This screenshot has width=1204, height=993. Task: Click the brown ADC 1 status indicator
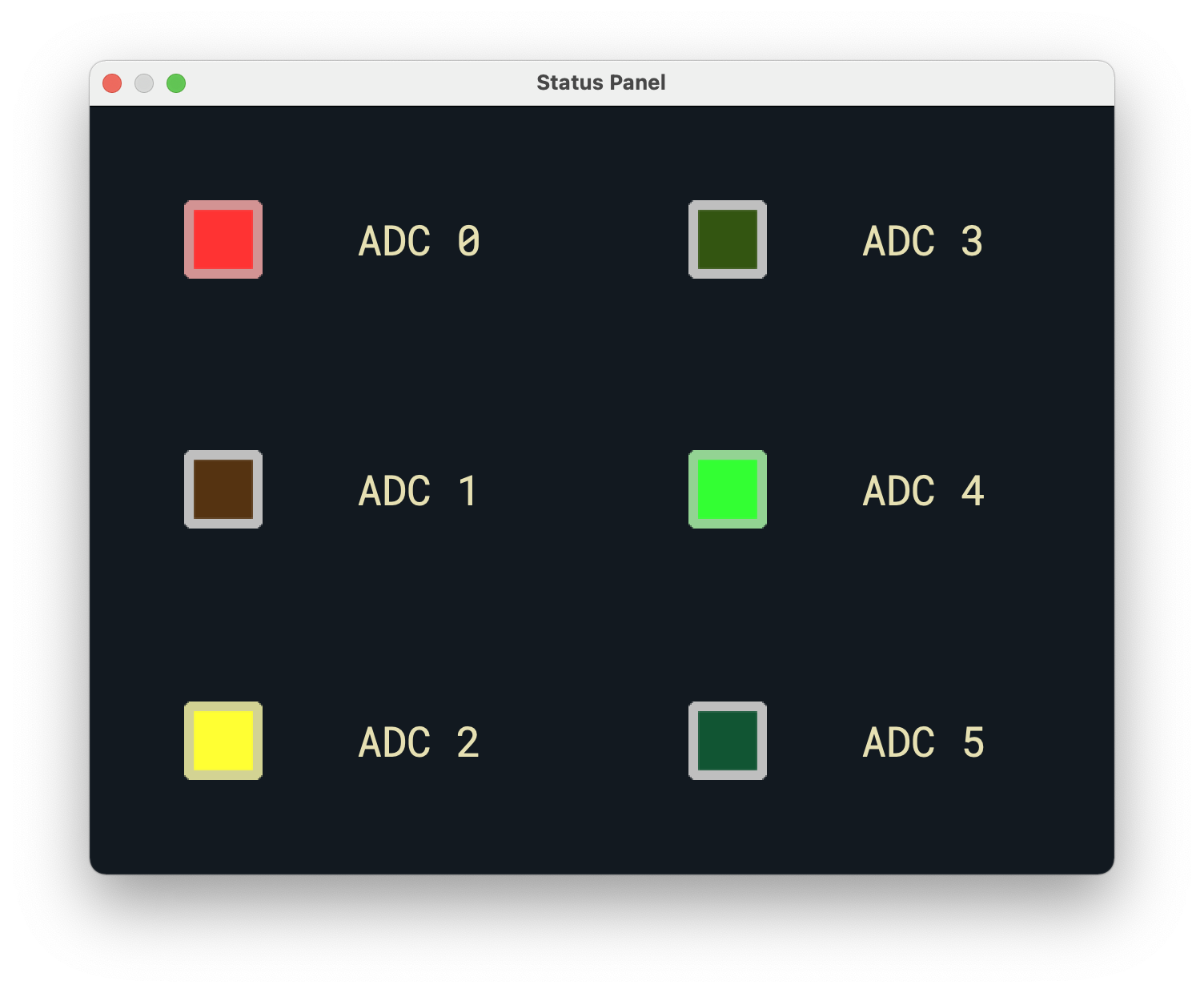pos(223,489)
